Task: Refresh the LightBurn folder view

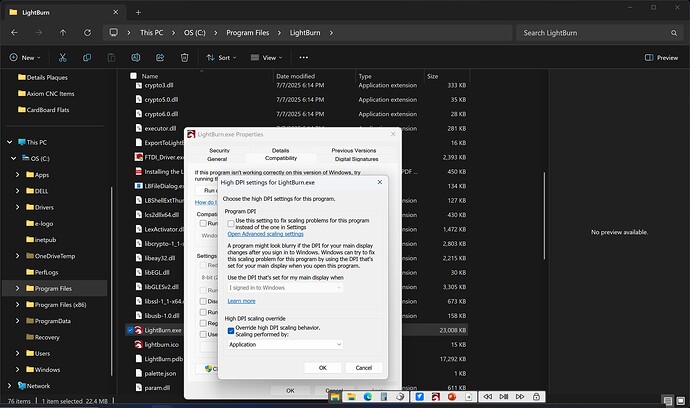Action: click(88, 33)
